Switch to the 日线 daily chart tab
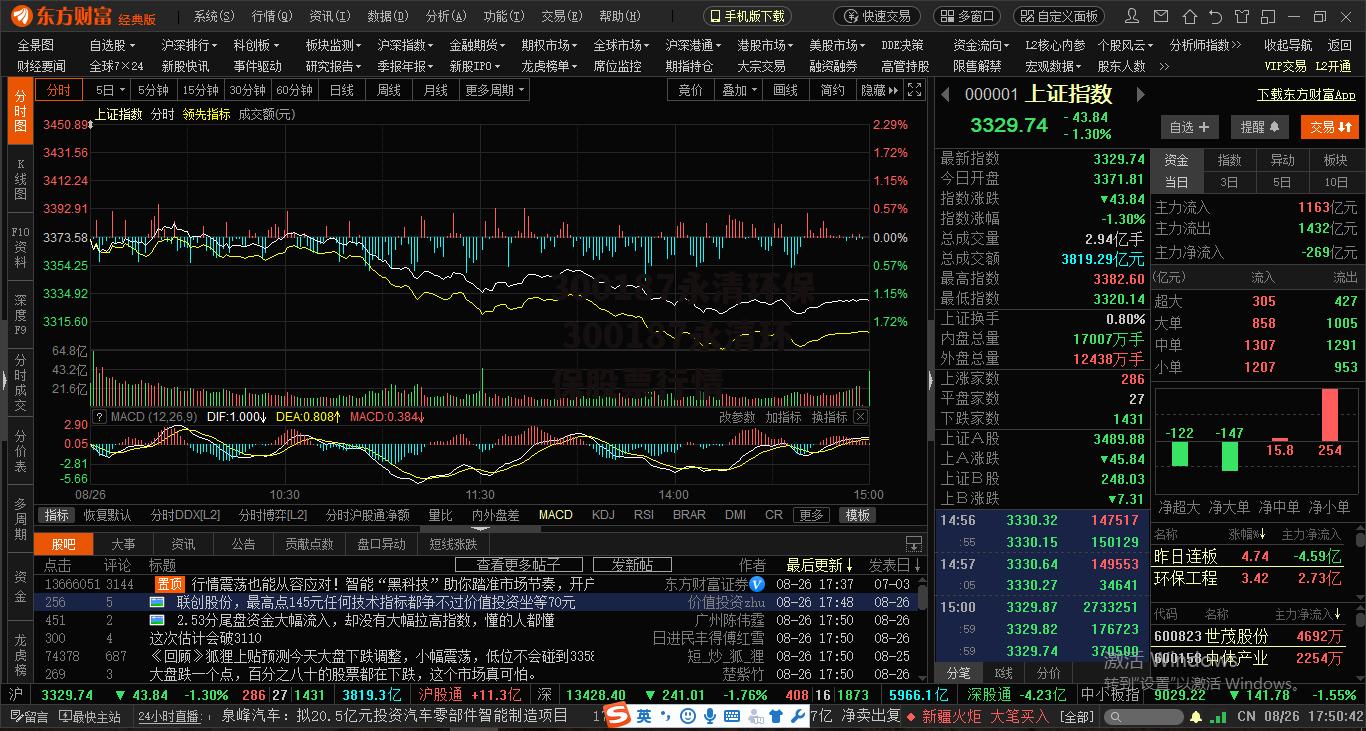Viewport: 1366px width, 731px height. [342, 90]
